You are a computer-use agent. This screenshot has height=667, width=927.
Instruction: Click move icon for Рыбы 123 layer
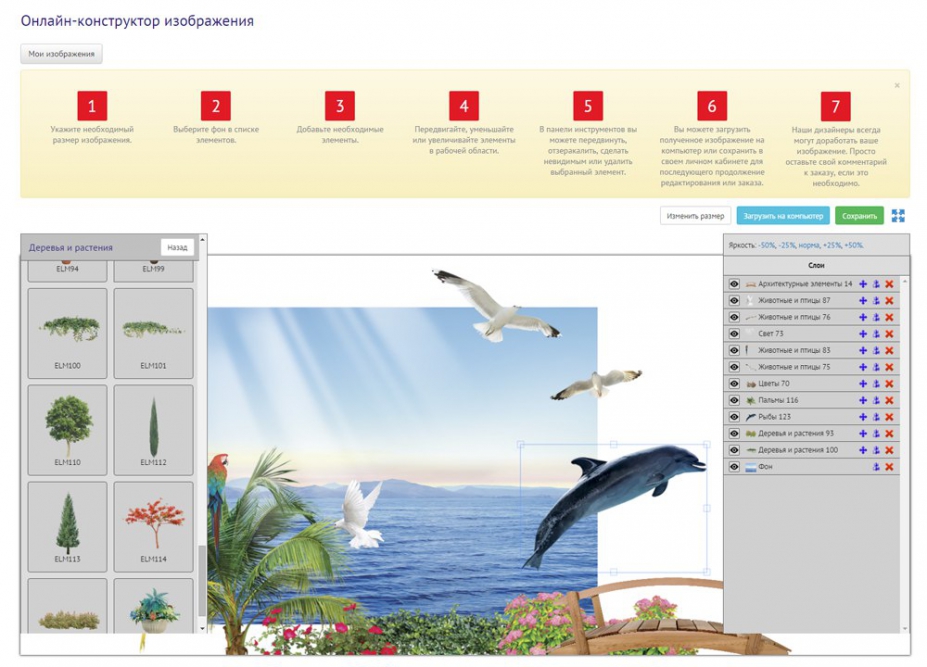(863, 416)
